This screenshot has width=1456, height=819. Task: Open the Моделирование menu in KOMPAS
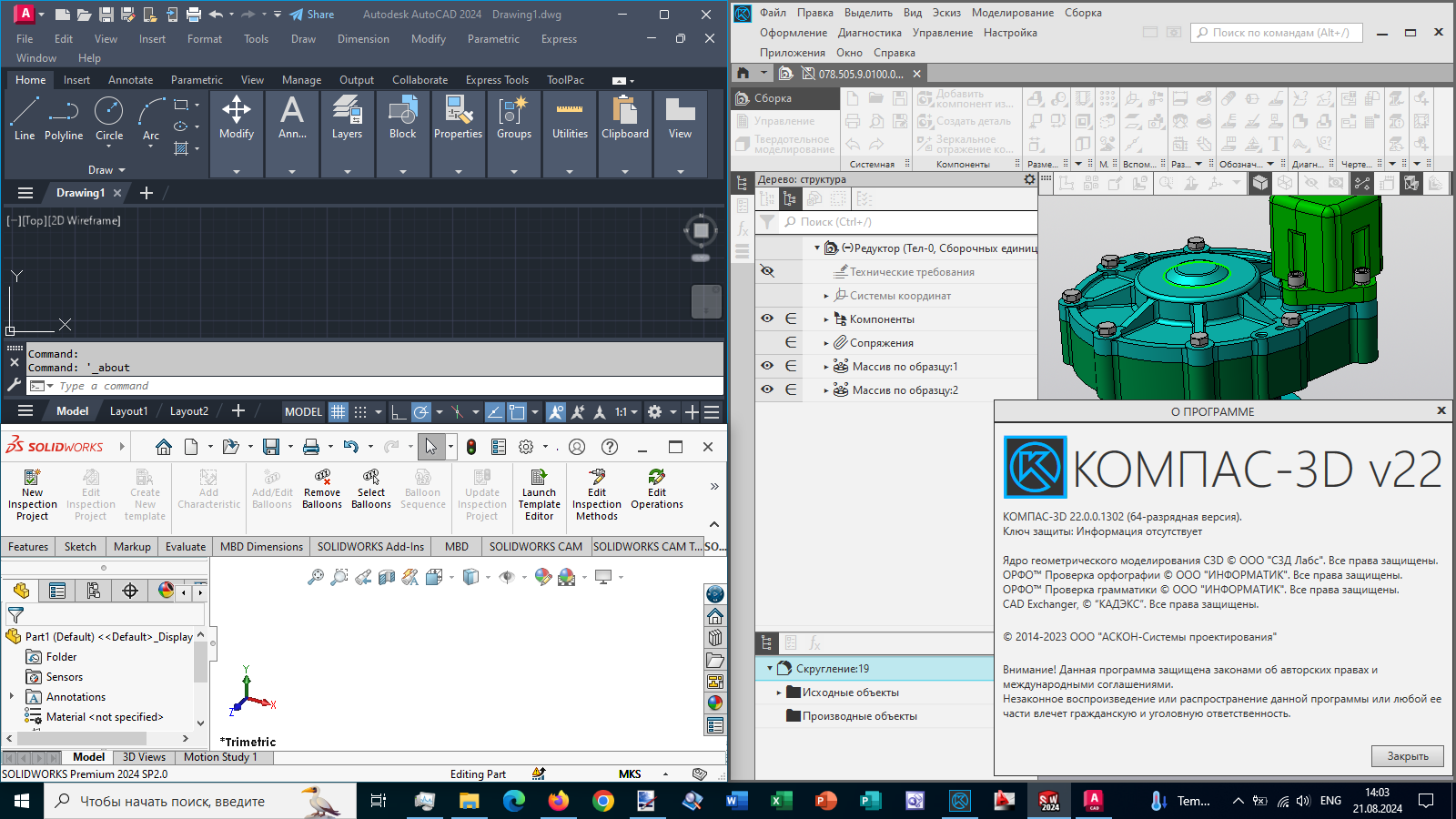click(x=1013, y=13)
